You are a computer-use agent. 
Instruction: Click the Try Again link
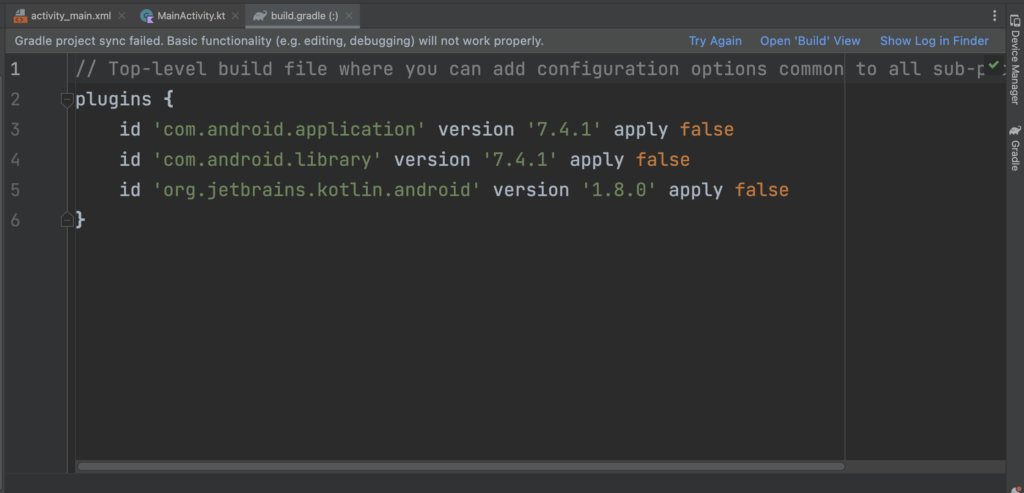(x=715, y=41)
